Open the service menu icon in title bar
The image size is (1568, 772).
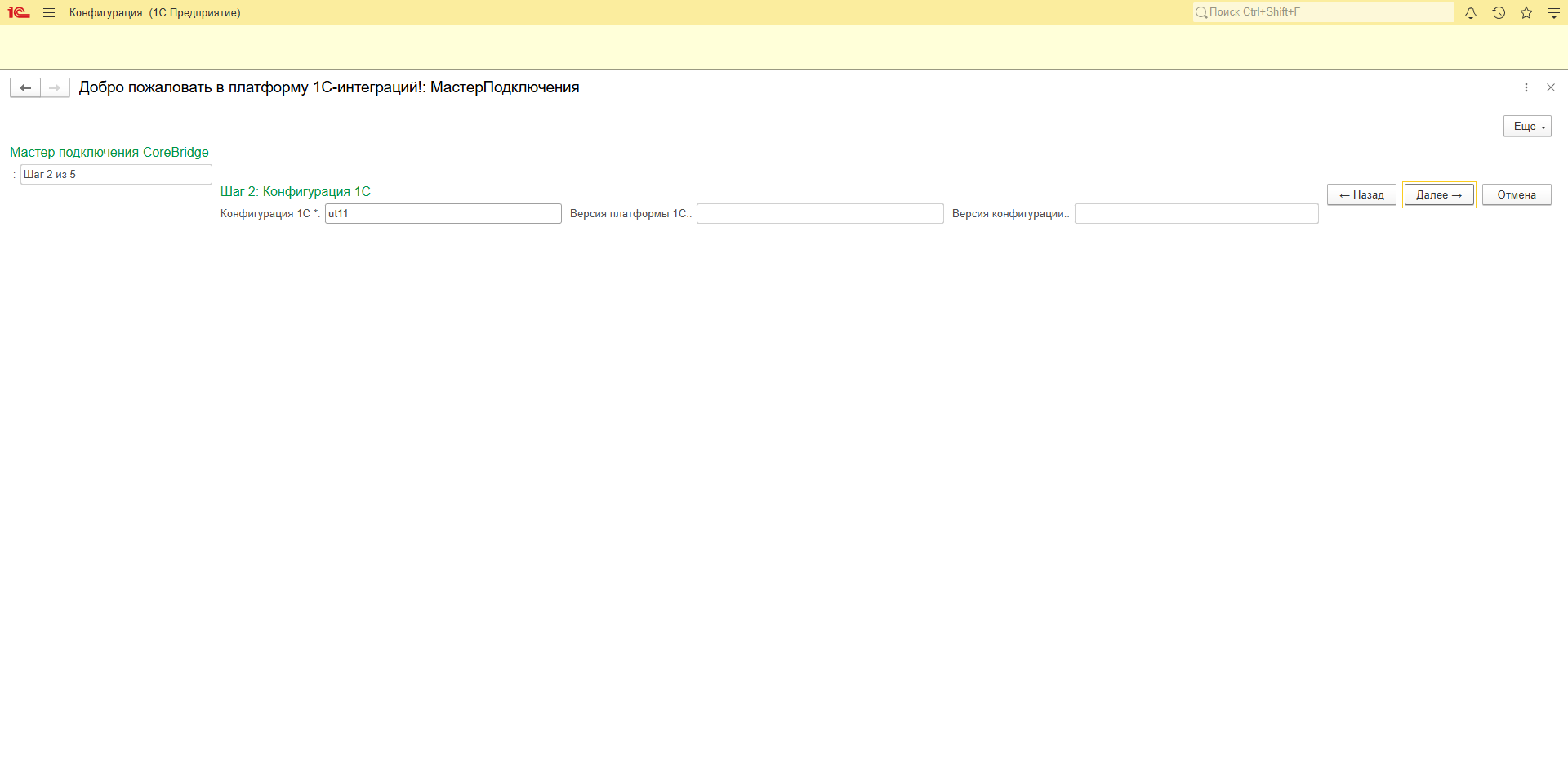click(x=1554, y=12)
